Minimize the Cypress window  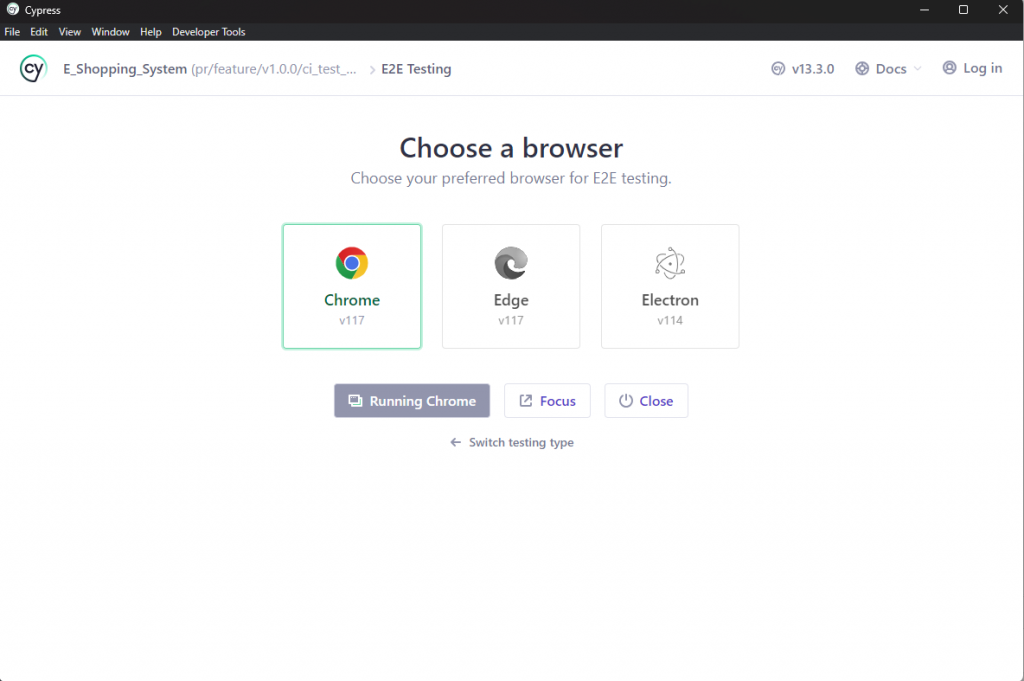point(924,10)
